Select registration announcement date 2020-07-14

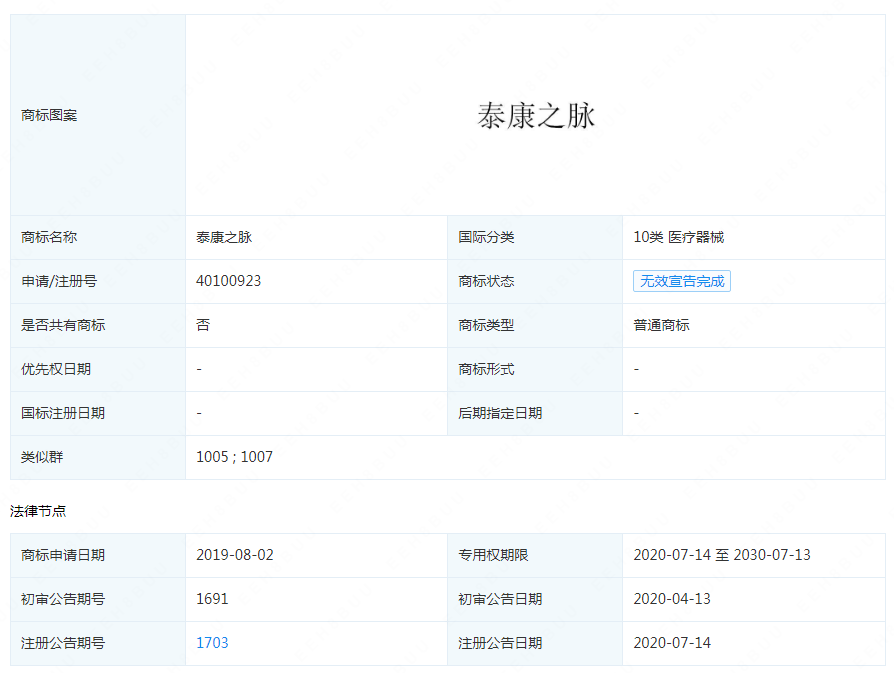(x=672, y=643)
